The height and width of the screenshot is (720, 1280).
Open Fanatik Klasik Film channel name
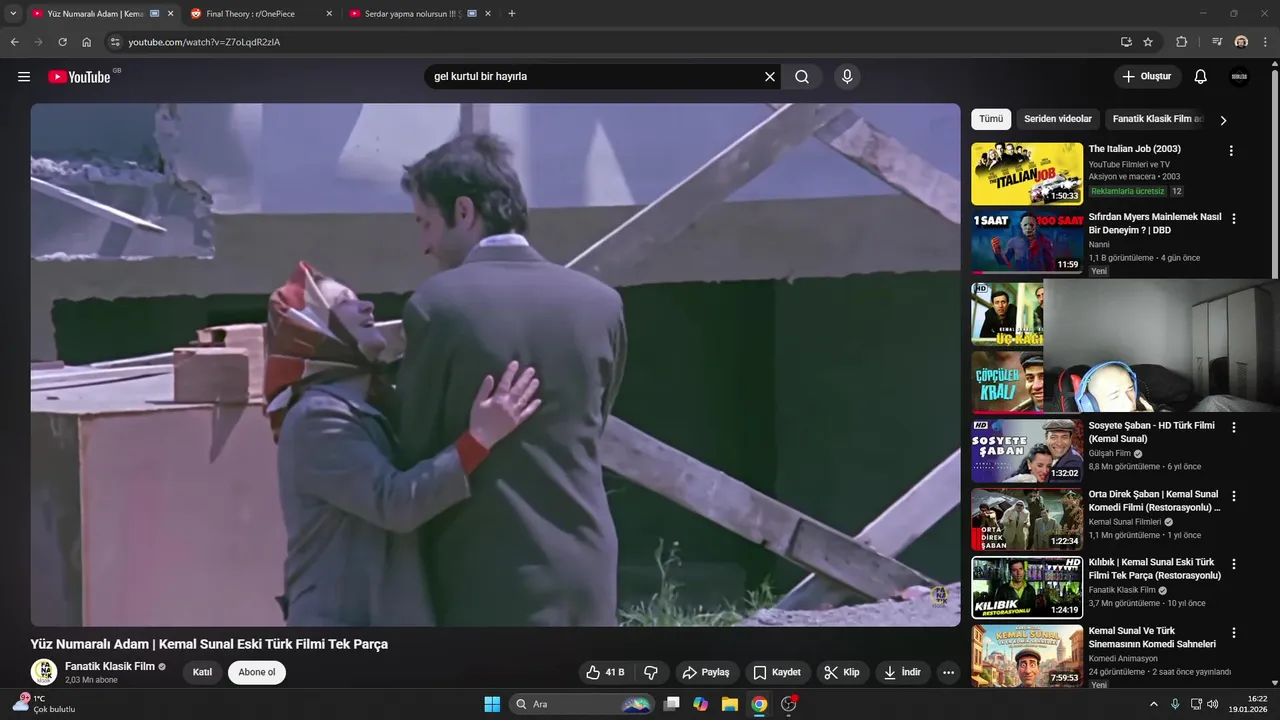point(110,666)
